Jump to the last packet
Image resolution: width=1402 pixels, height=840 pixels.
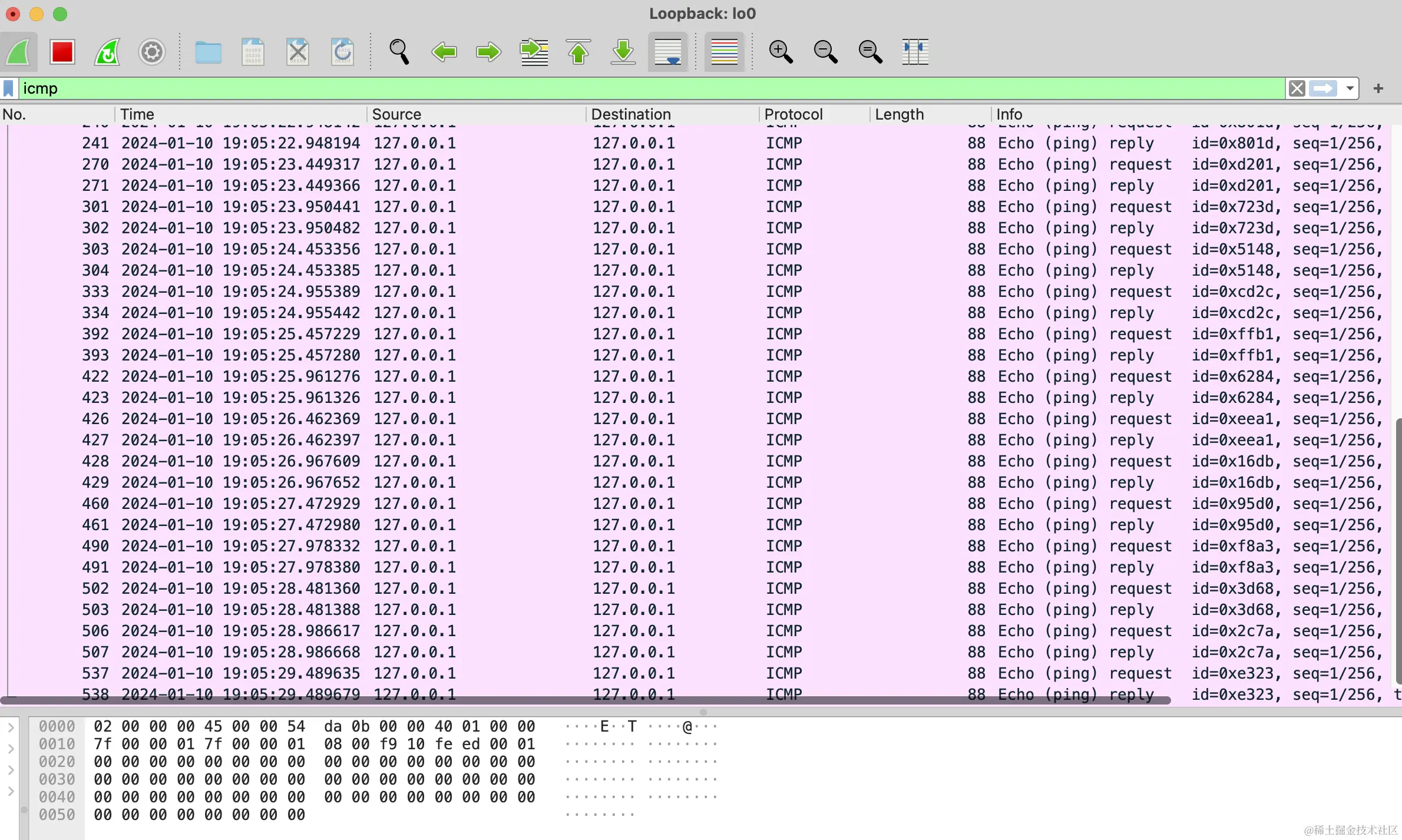[623, 52]
